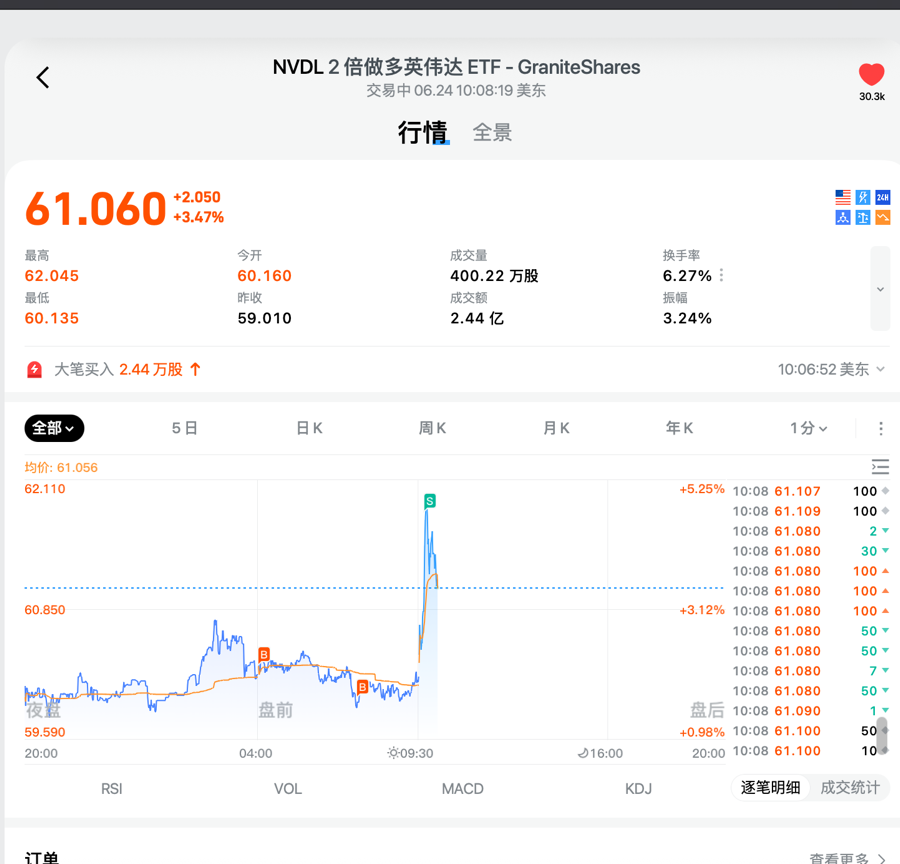Switch to 成交统计 view
Image resolution: width=900 pixels, height=864 pixels.
850,788
